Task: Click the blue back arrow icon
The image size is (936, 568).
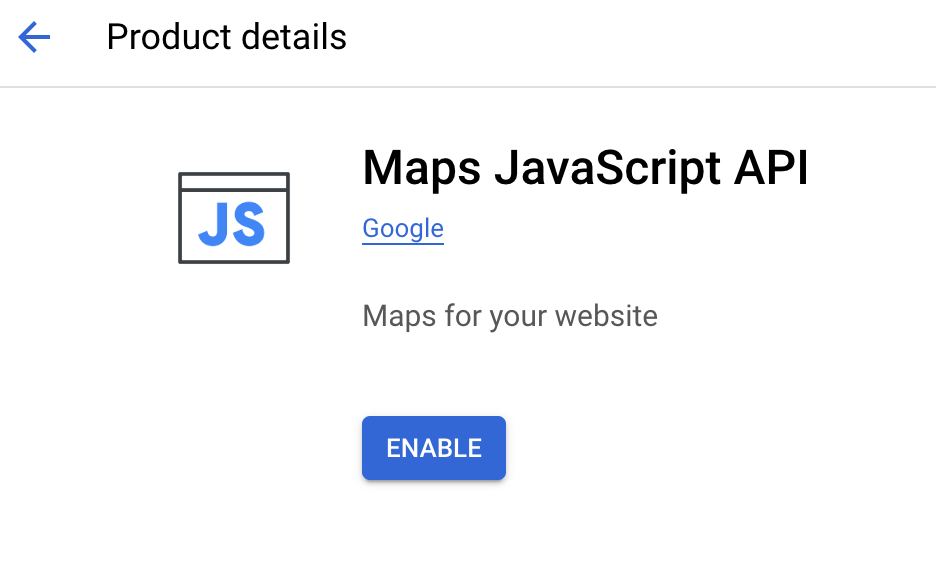Action: pos(34,38)
